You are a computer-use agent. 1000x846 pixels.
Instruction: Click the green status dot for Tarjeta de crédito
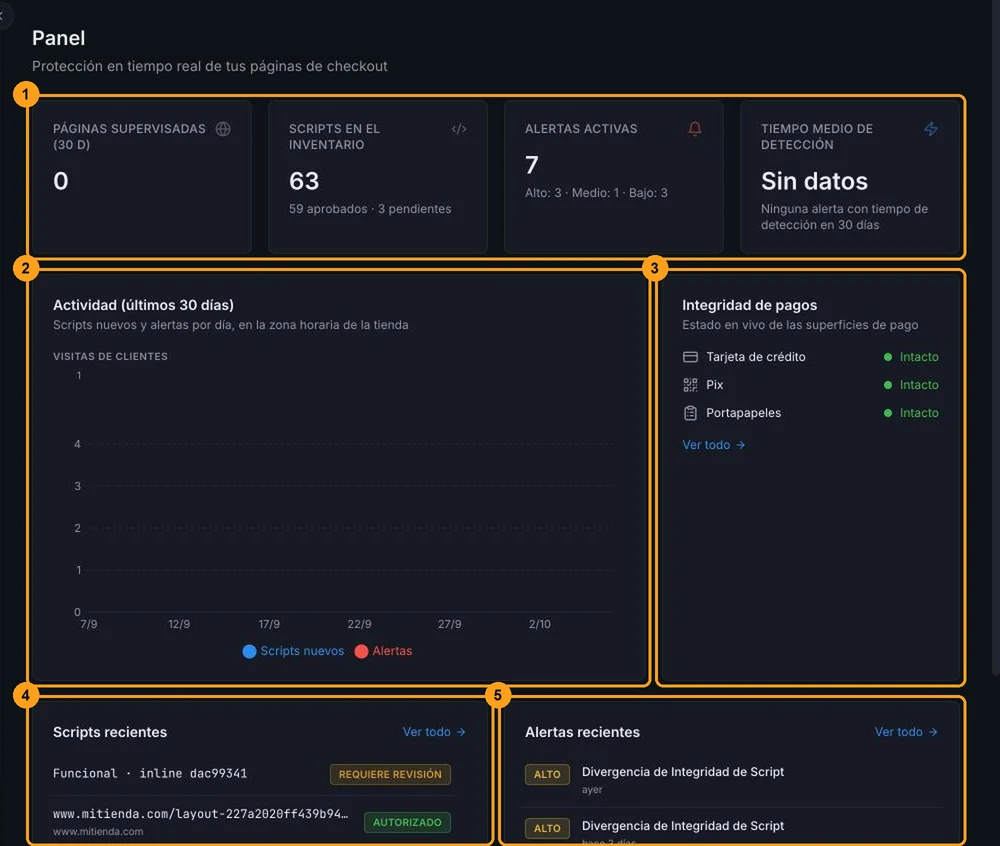pos(887,357)
